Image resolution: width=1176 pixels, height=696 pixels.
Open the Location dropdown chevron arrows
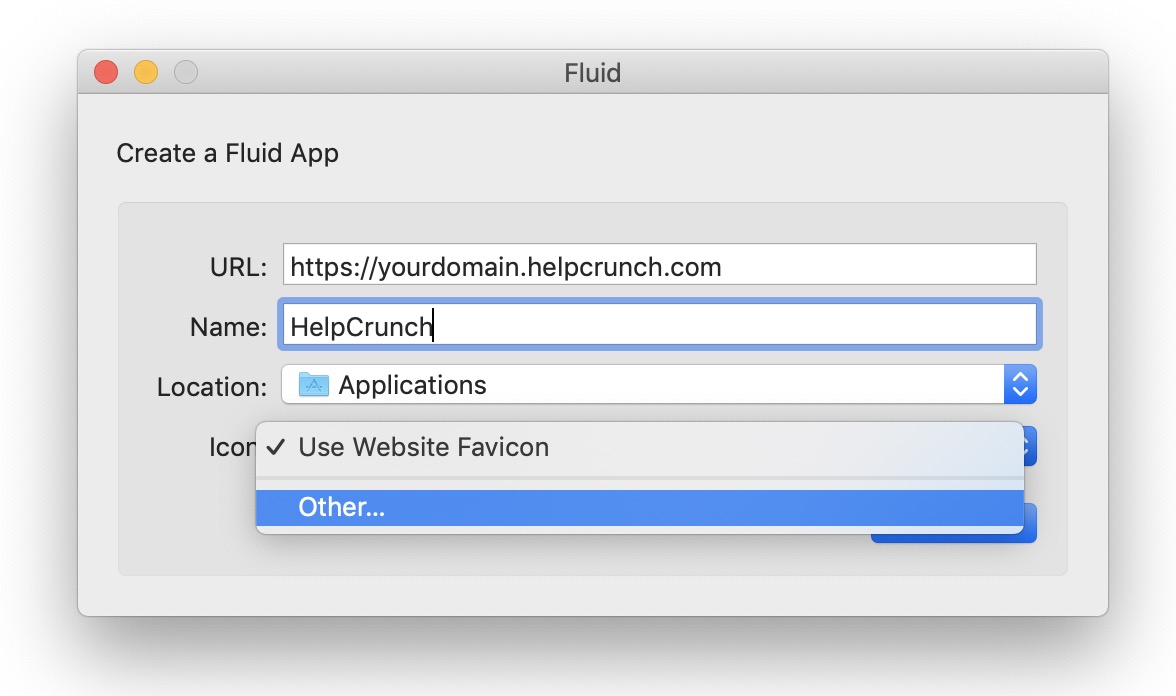[1020, 384]
